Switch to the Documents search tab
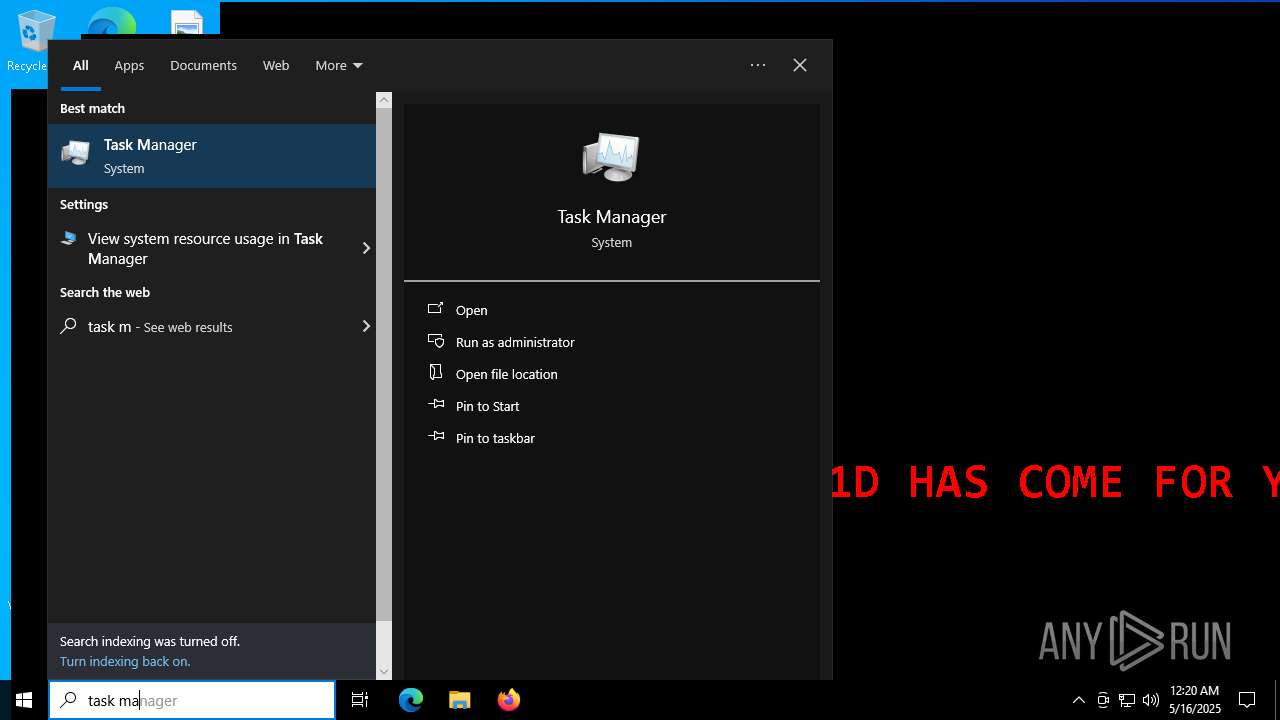1280x720 pixels. point(203,65)
